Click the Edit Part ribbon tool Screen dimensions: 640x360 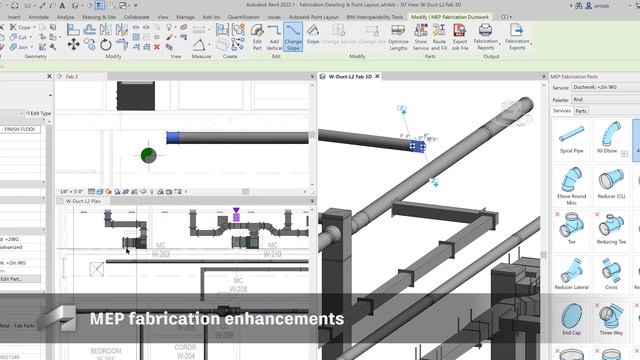click(257, 37)
